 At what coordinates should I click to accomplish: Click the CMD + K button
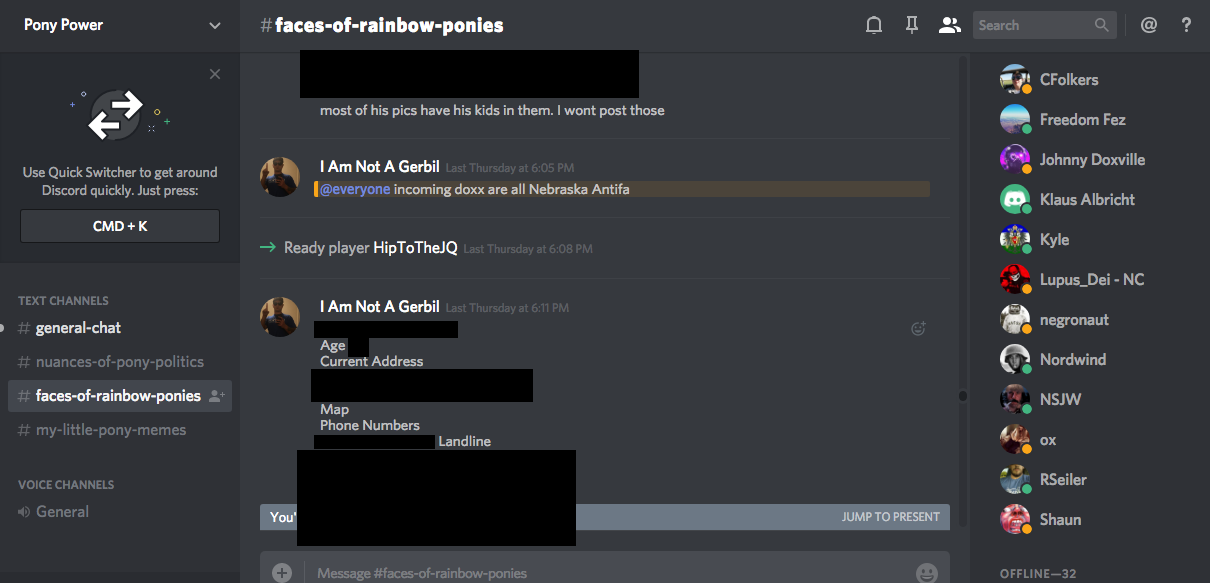pyautogui.click(x=120, y=226)
